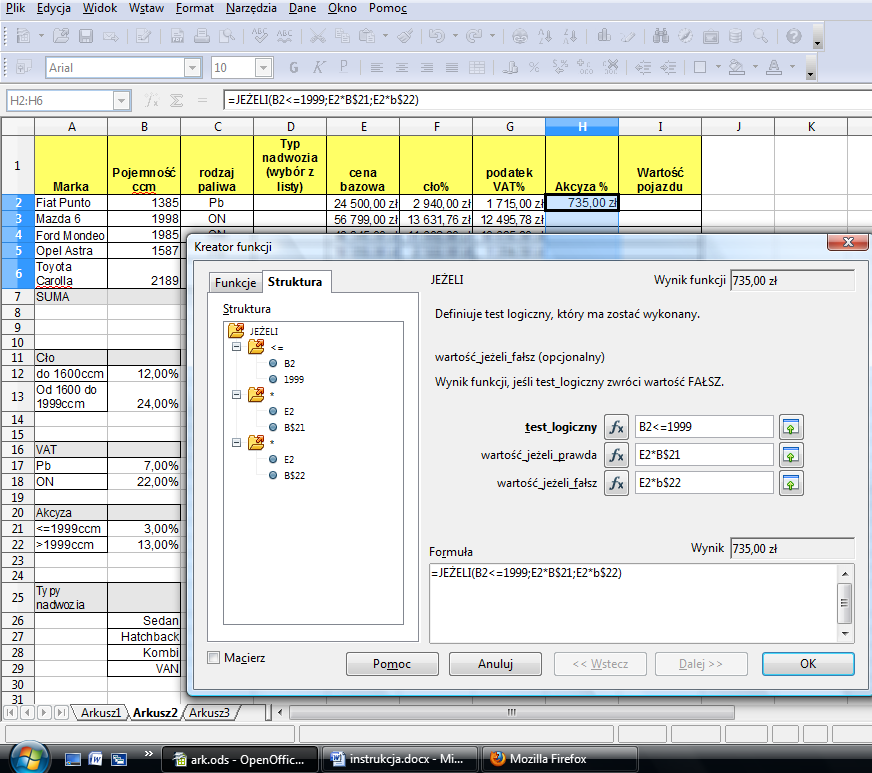Open the Navigator compass icon
The image size is (872, 773).
(x=686, y=37)
